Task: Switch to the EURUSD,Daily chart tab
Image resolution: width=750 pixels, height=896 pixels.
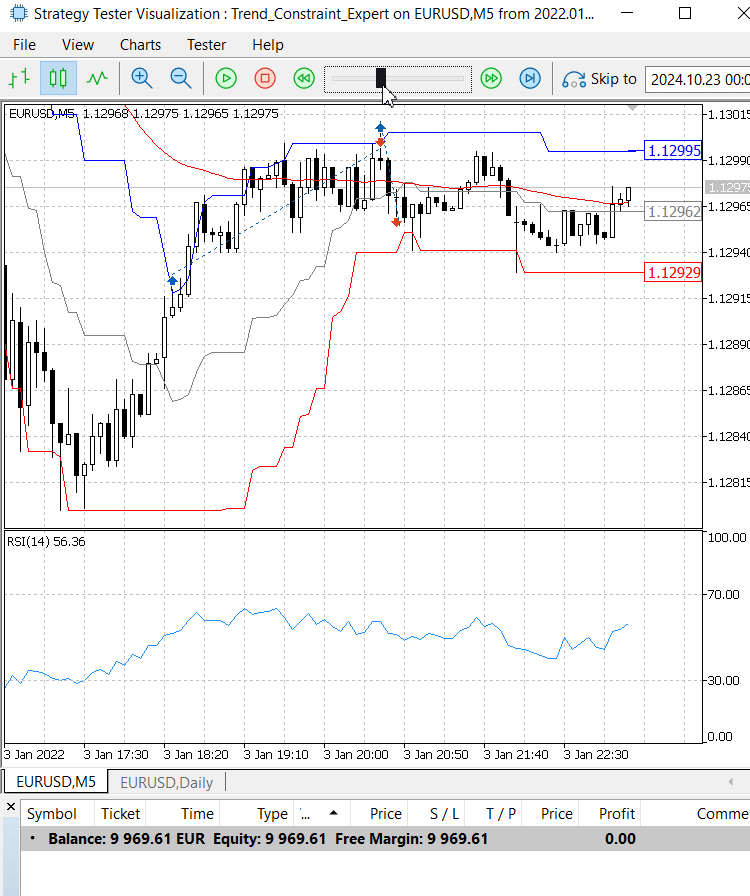Action: click(166, 782)
